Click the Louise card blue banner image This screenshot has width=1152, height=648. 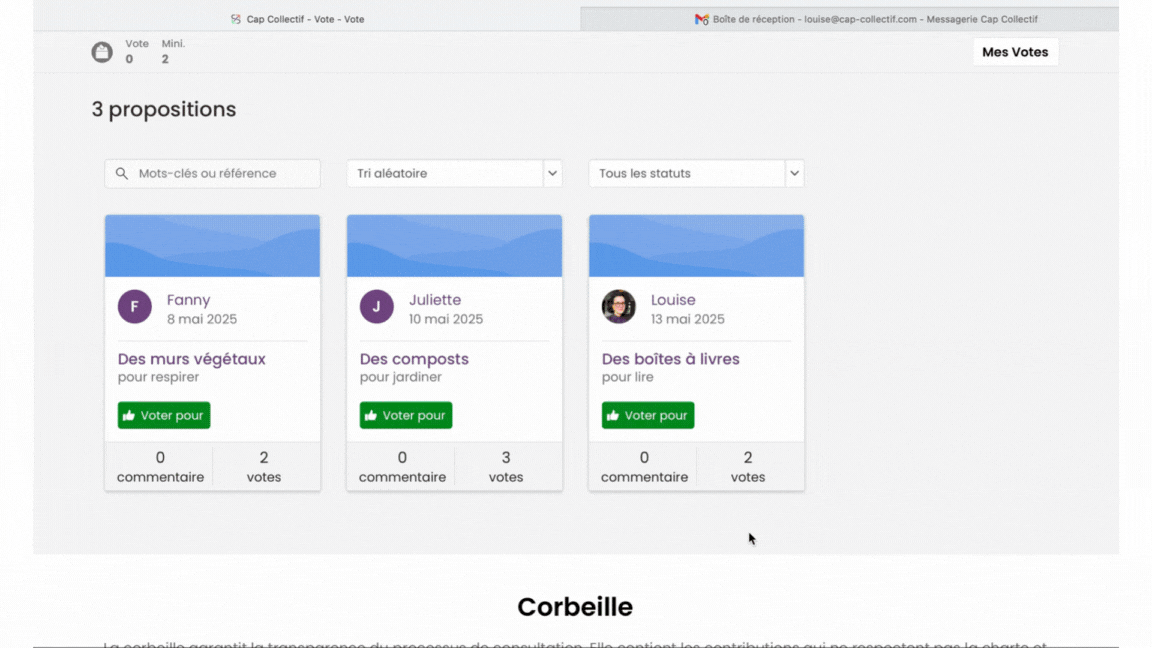pos(696,246)
